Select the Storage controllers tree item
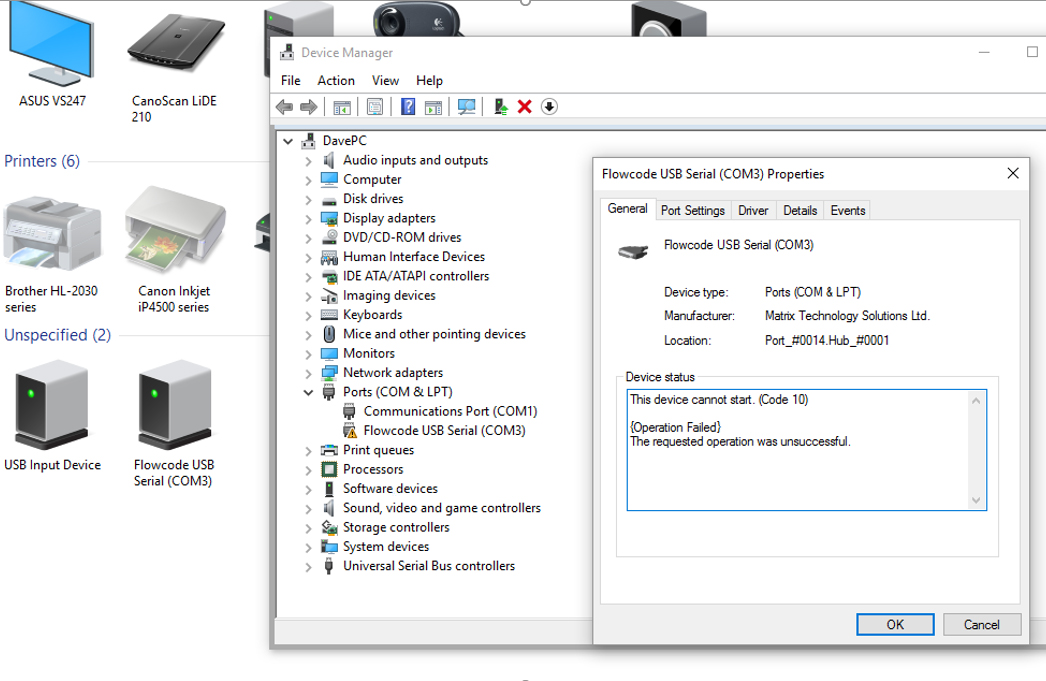The image size is (1046, 681). pyautogui.click(x=396, y=528)
